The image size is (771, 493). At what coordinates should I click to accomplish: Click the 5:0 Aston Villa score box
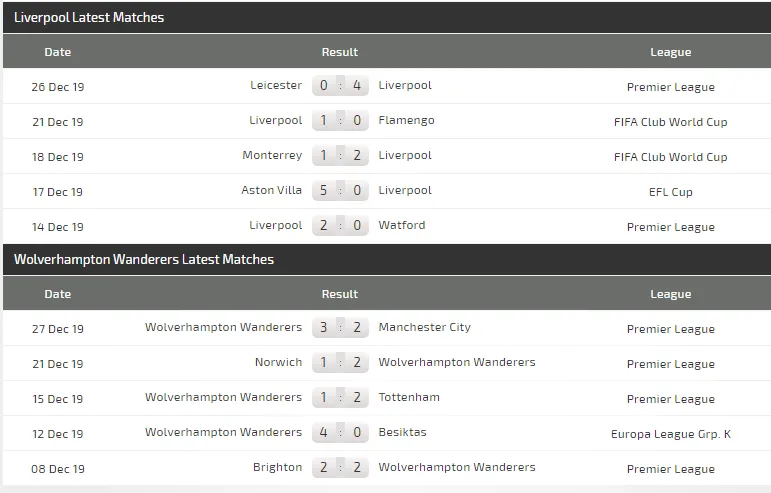click(340, 191)
